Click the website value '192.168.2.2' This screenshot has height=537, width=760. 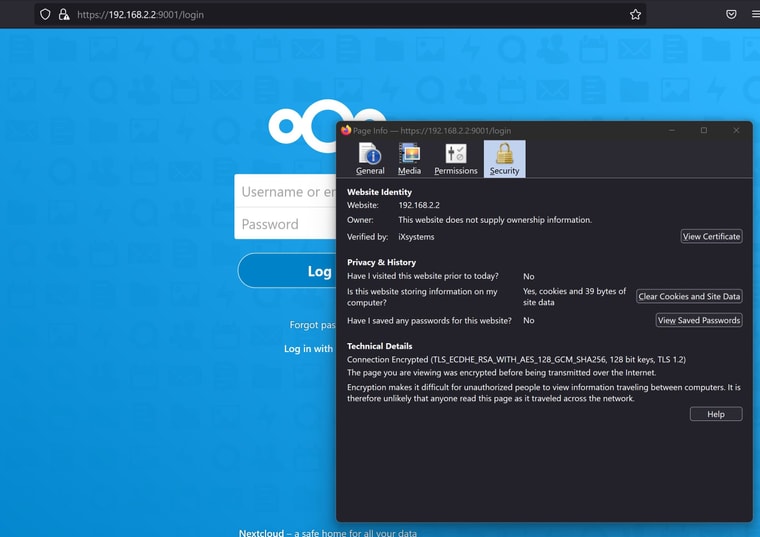[419, 205]
